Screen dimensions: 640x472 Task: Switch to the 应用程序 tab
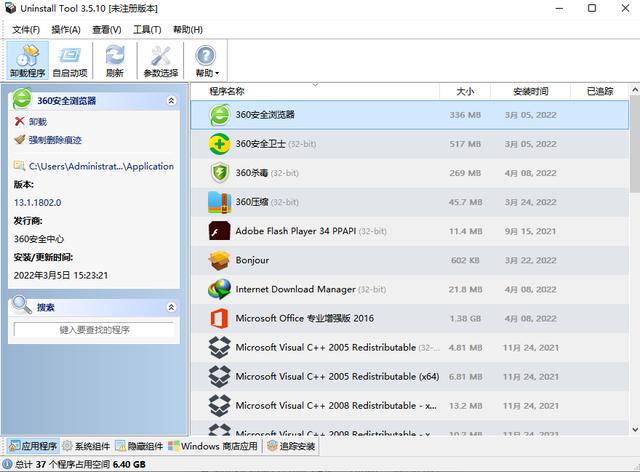point(33,446)
